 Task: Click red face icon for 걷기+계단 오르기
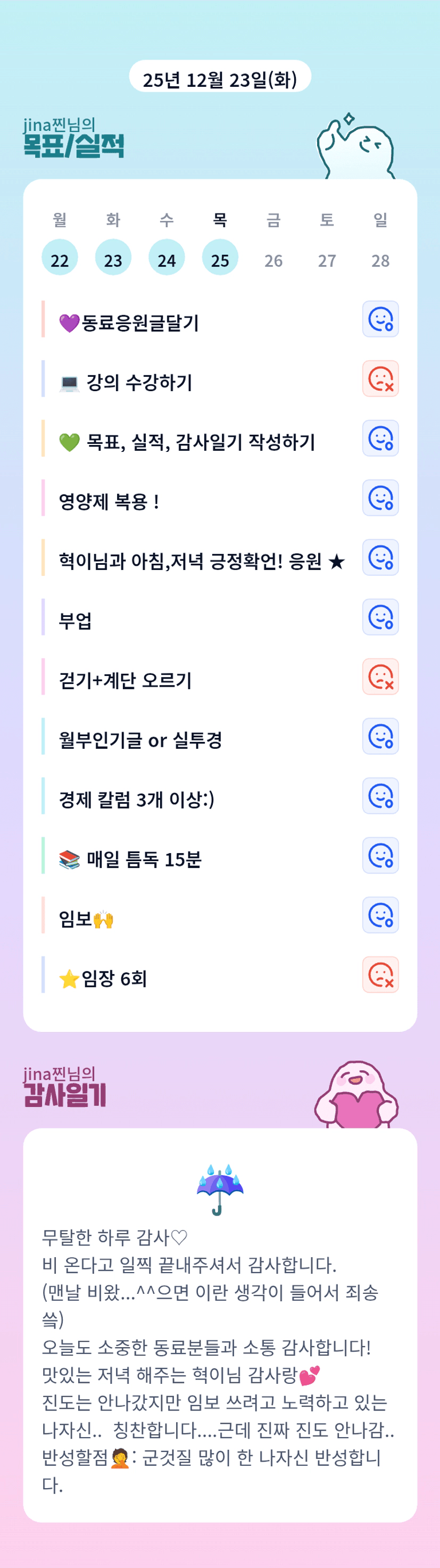[380, 677]
